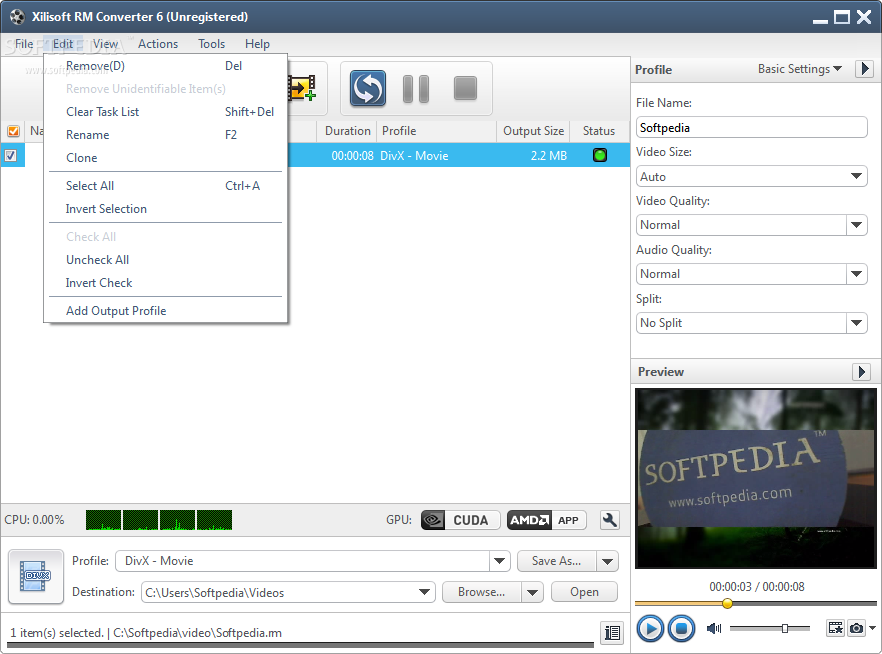Click the Browse... button

tap(482, 592)
